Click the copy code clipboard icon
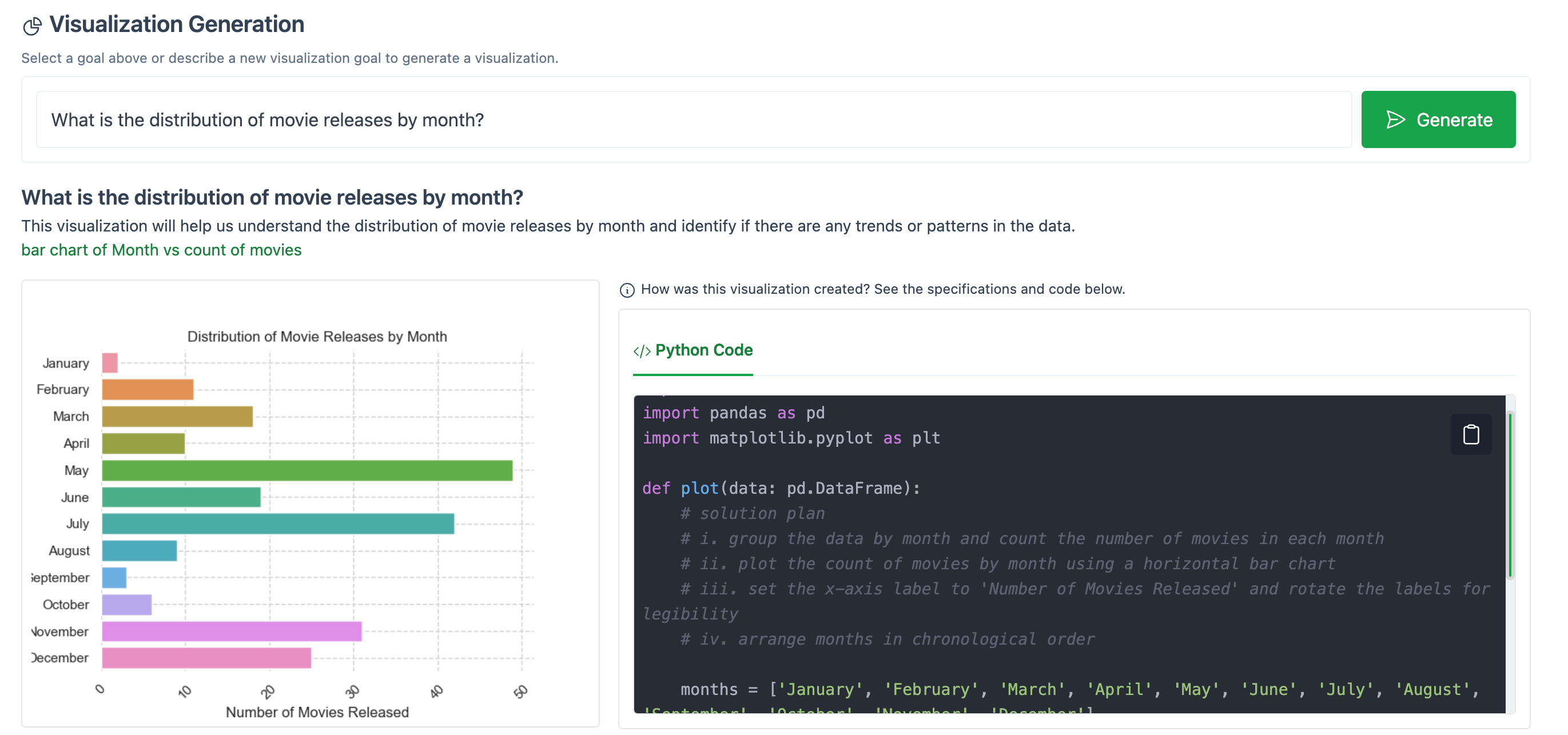Image resolution: width=1568 pixels, height=735 pixels. tap(1470, 434)
